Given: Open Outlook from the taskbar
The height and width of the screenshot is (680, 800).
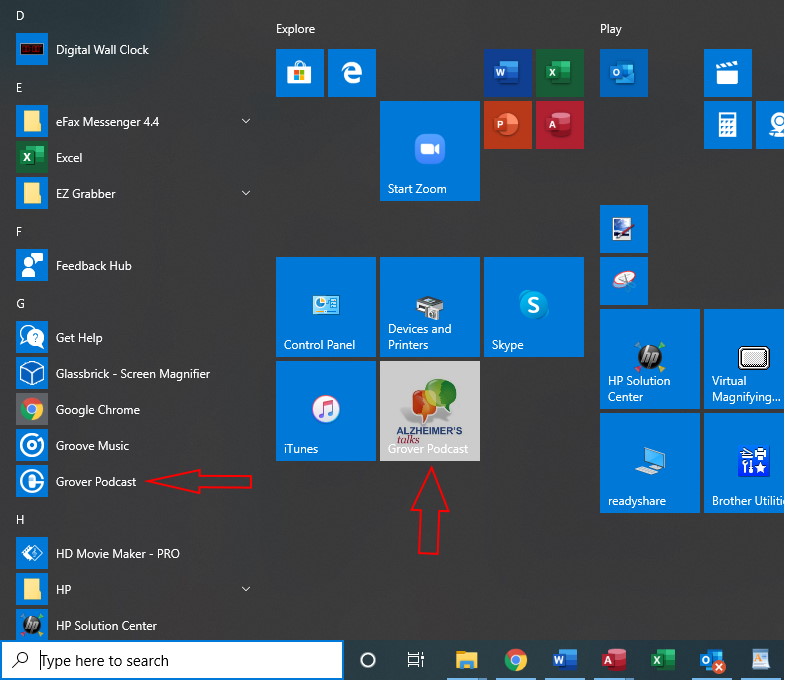Looking at the screenshot, I should pyautogui.click(x=712, y=660).
